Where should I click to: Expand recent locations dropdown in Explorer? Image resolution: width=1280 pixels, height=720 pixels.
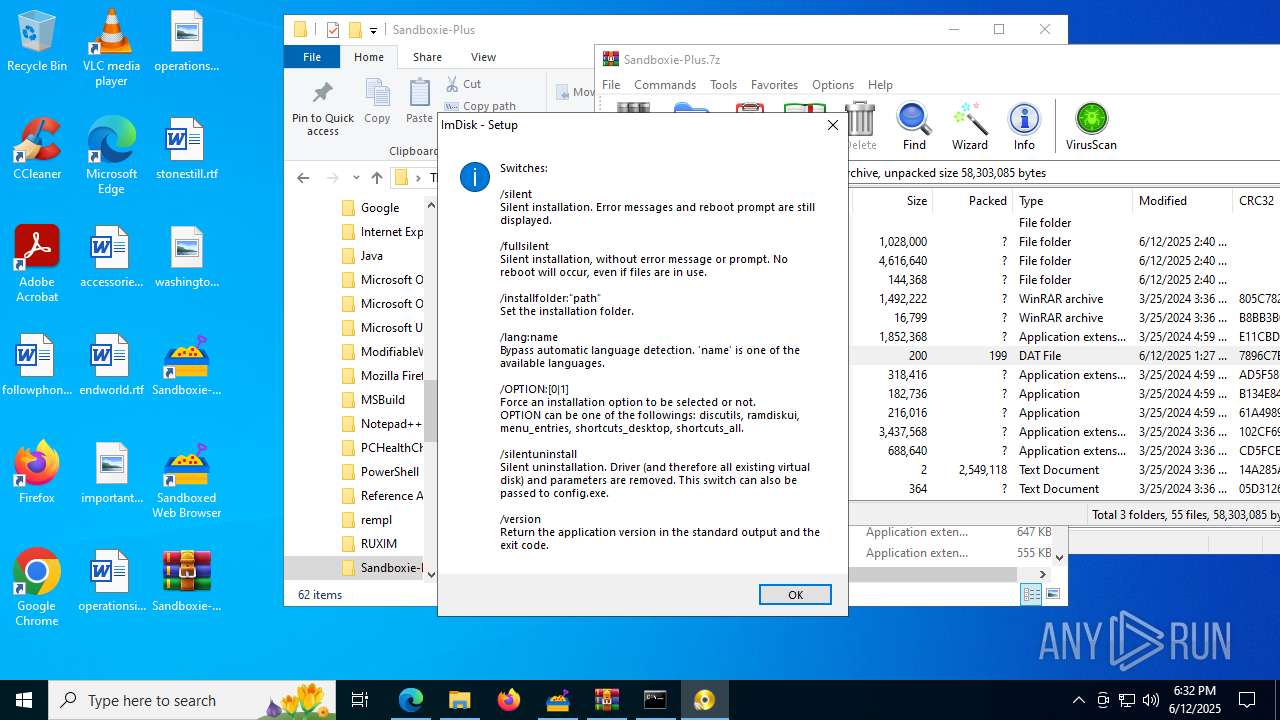(355, 178)
